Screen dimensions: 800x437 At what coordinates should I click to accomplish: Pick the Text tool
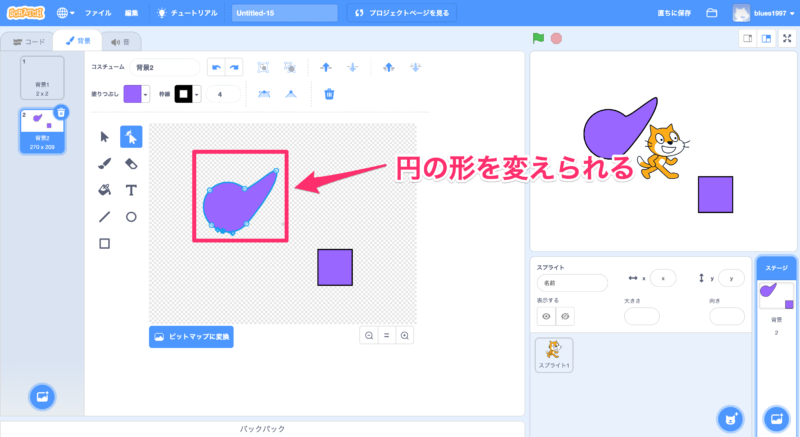[x=131, y=190]
